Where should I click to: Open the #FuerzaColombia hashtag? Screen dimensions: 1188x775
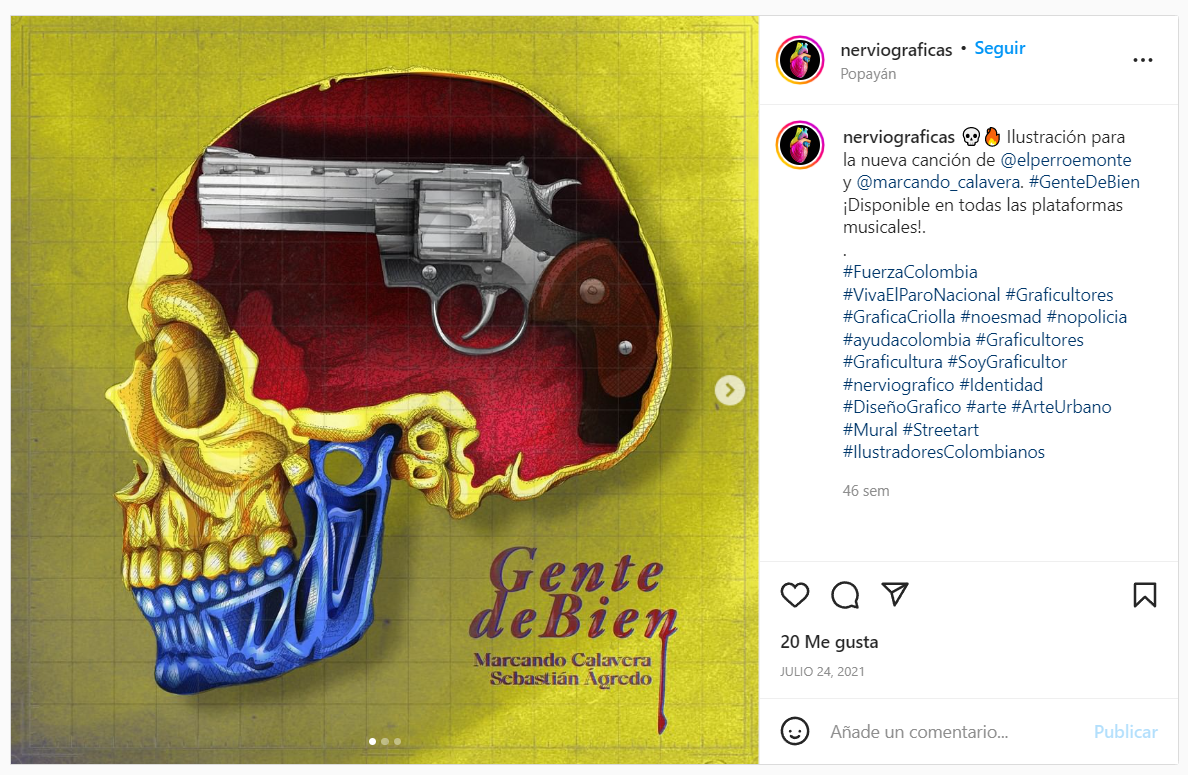coord(910,272)
